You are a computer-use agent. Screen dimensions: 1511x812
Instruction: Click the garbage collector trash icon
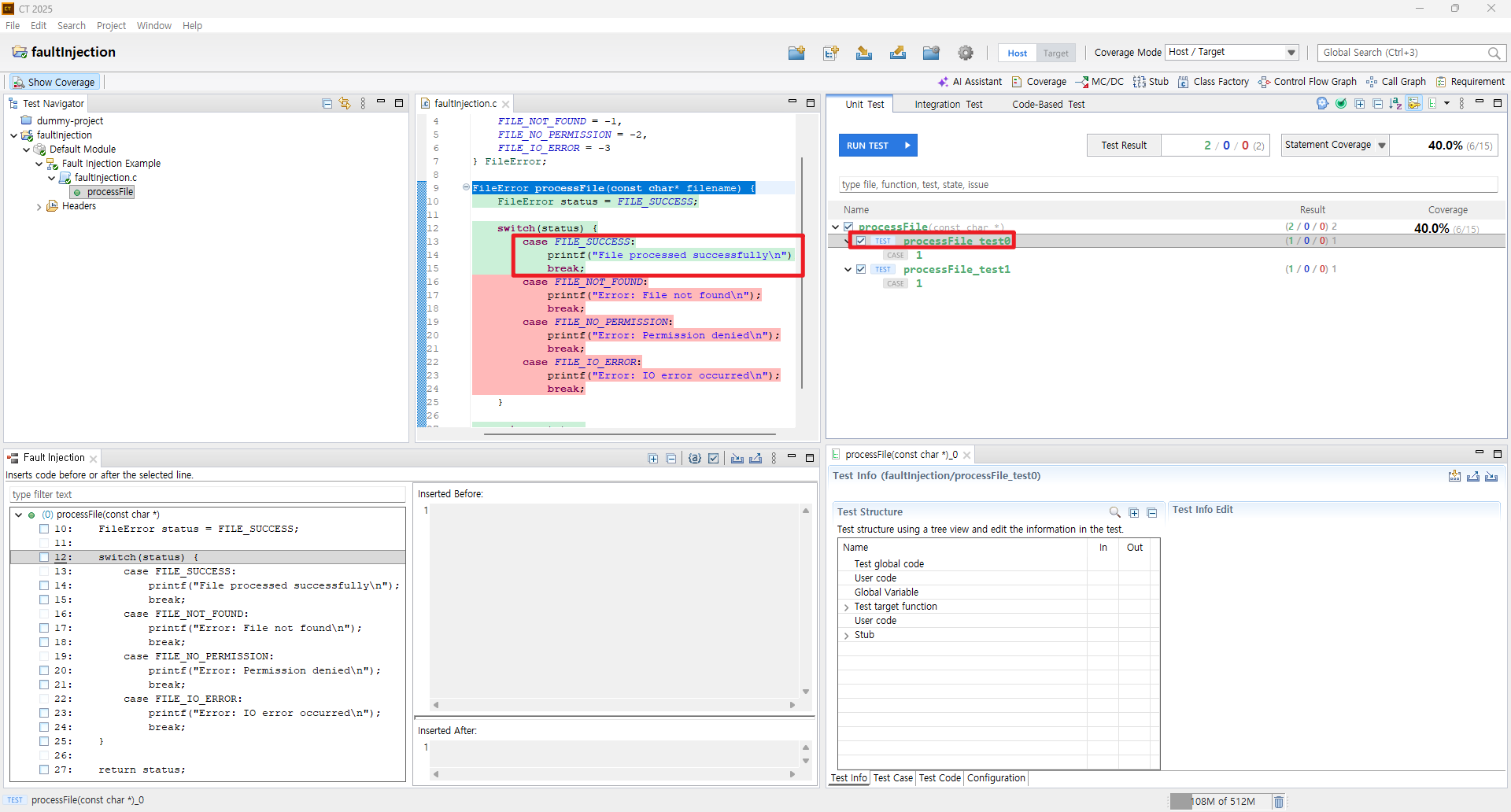point(1279,801)
